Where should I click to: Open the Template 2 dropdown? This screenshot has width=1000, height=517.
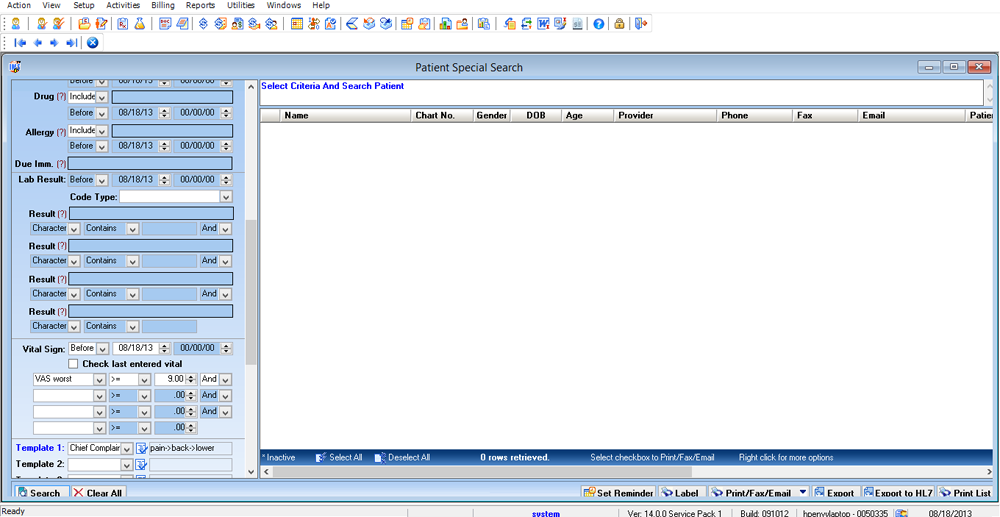(127, 465)
